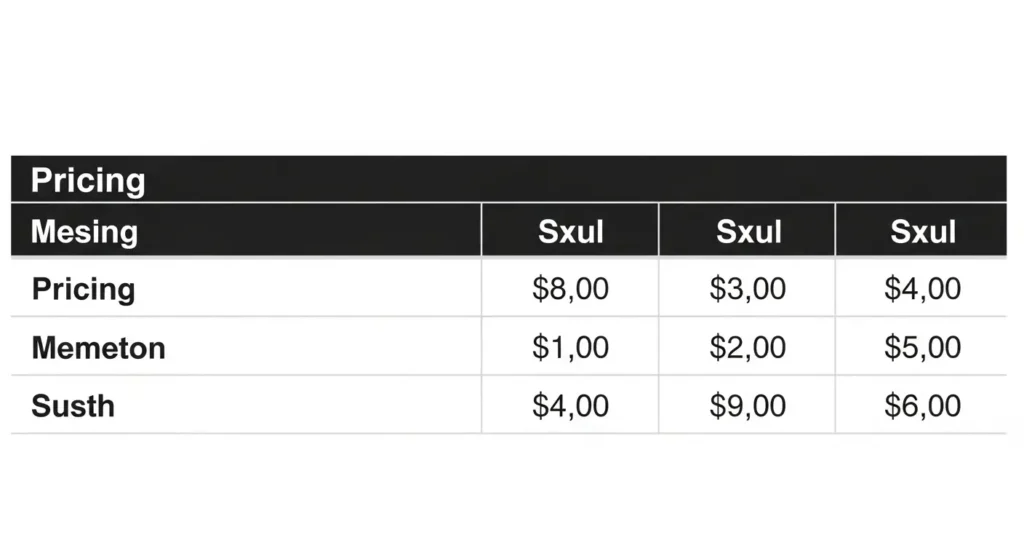Click header divider between Mesing and first Sxul
Screen dimensions: 1024x559
pos(482,230)
